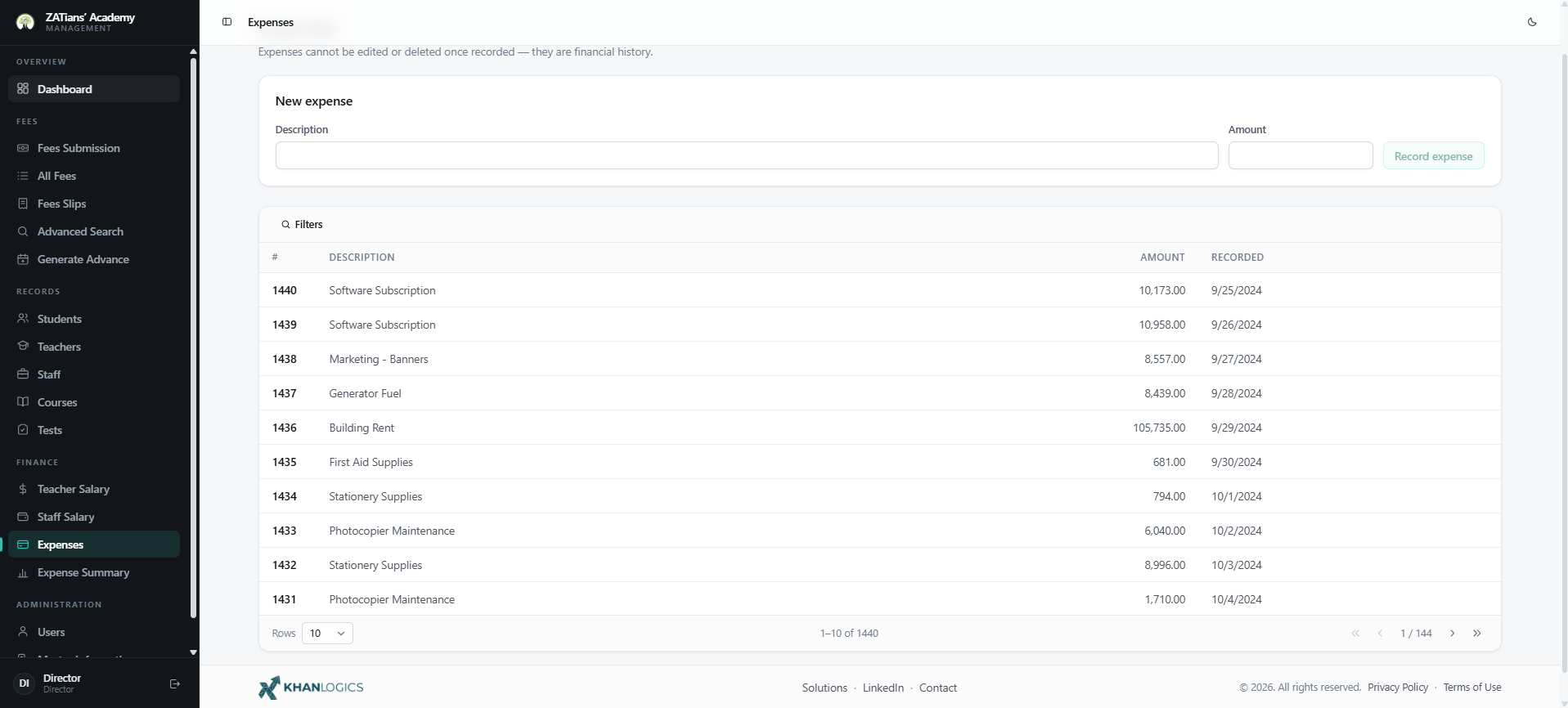
Task: Focus the Description input field
Action: pyautogui.click(x=747, y=155)
